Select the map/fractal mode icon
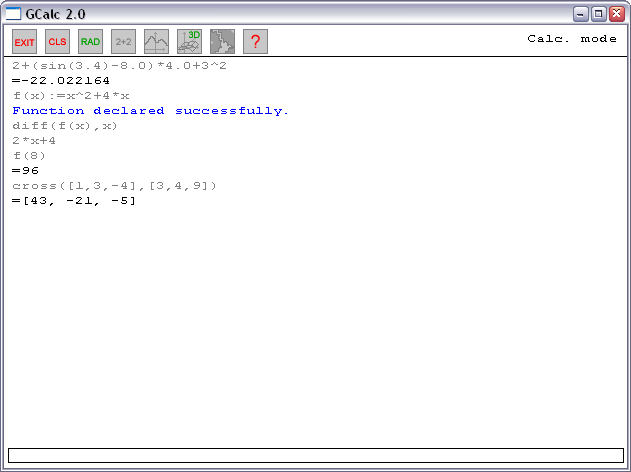Image resolution: width=631 pixels, height=472 pixels. 223,41
